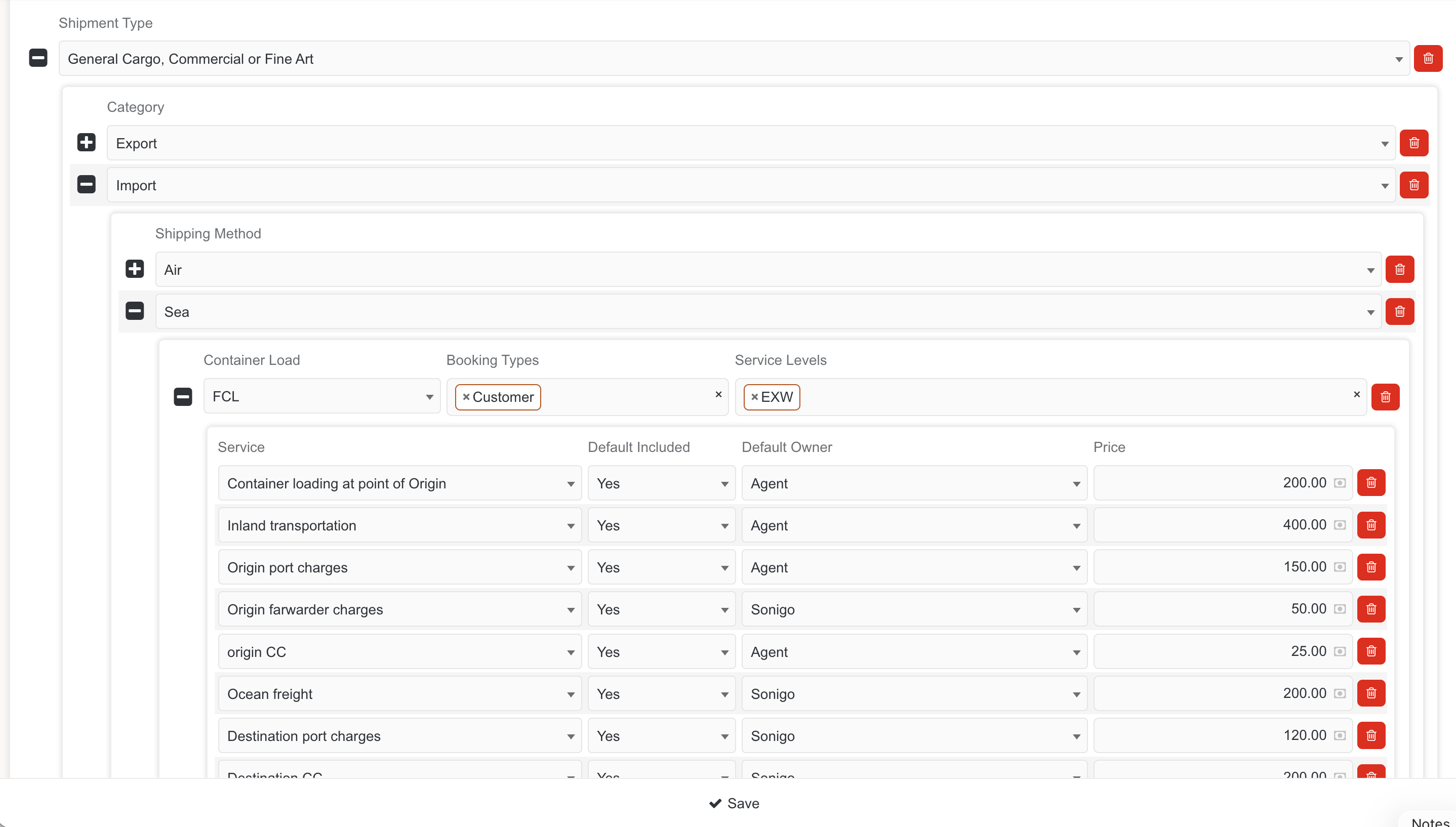The height and width of the screenshot is (827, 1456).
Task: Open Default Owner dropdown for Ocean freight
Action: (x=914, y=693)
